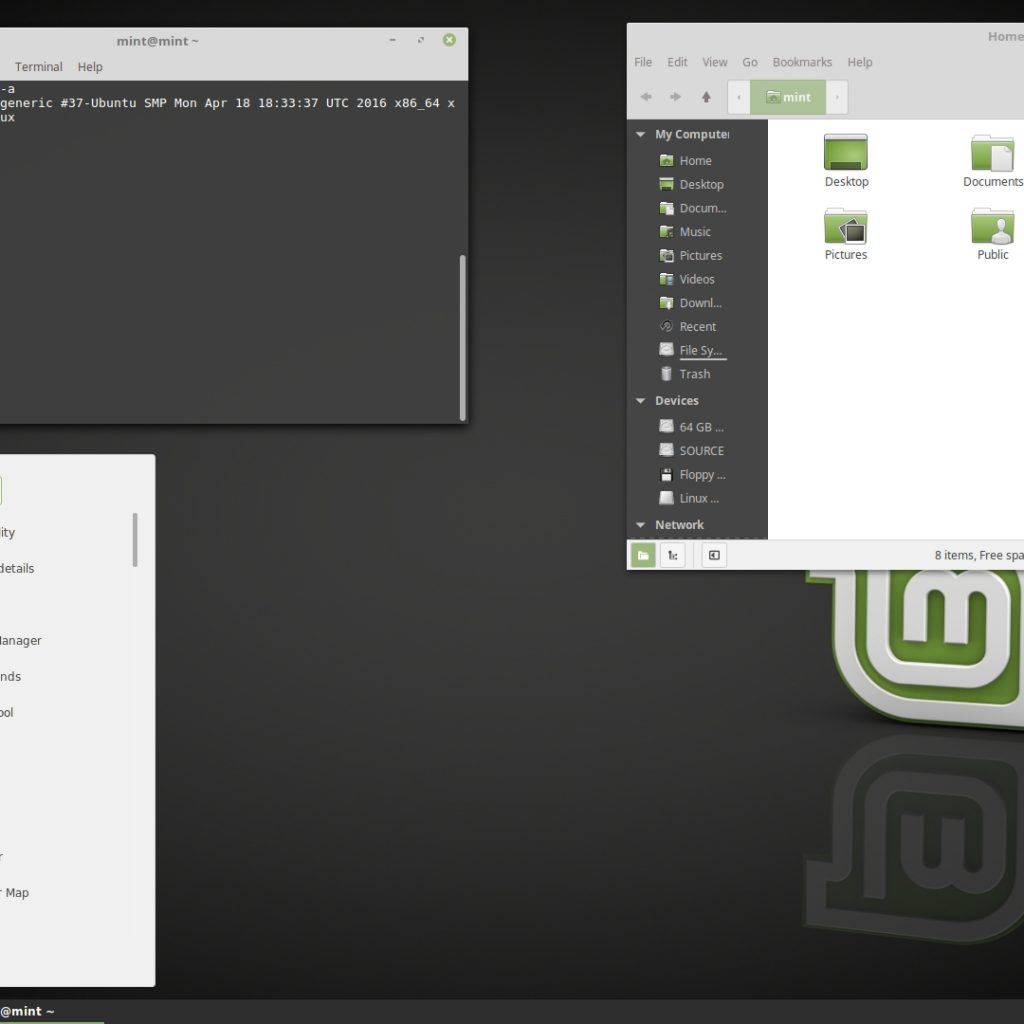
Task: Hide the sidebar with status bar button
Action: click(714, 555)
